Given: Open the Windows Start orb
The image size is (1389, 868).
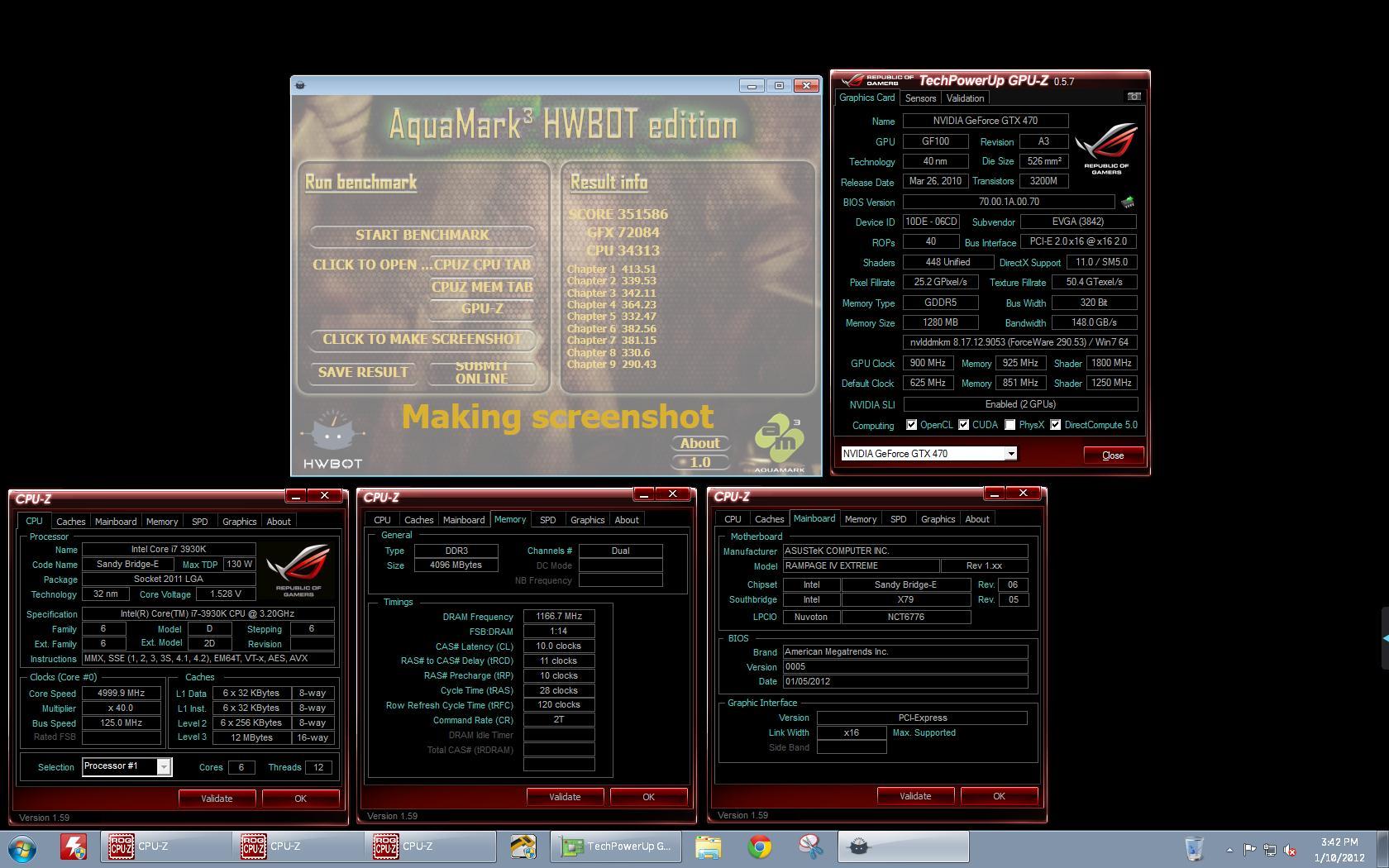Looking at the screenshot, I should [22, 848].
